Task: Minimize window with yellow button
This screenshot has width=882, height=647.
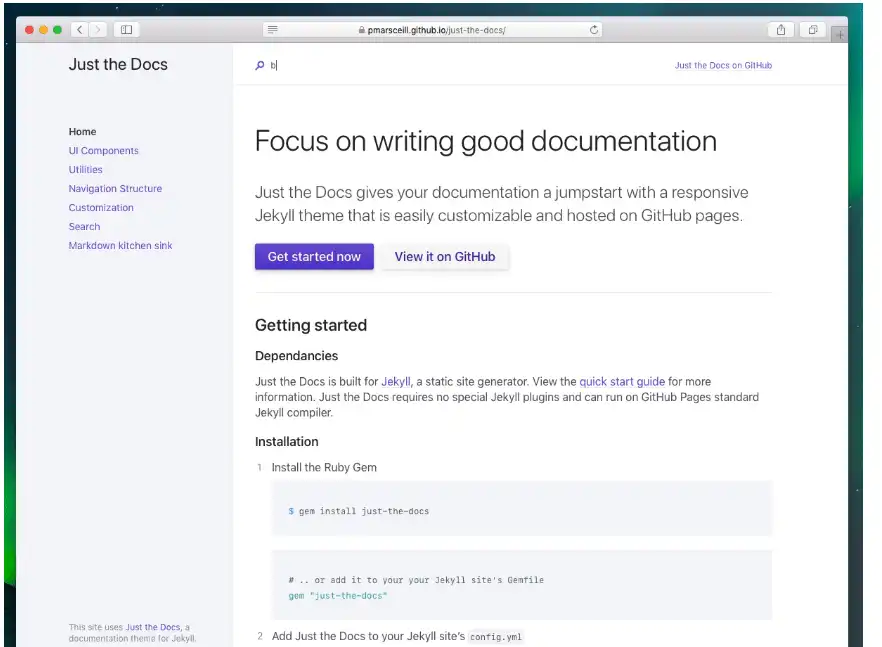Action: [43, 30]
